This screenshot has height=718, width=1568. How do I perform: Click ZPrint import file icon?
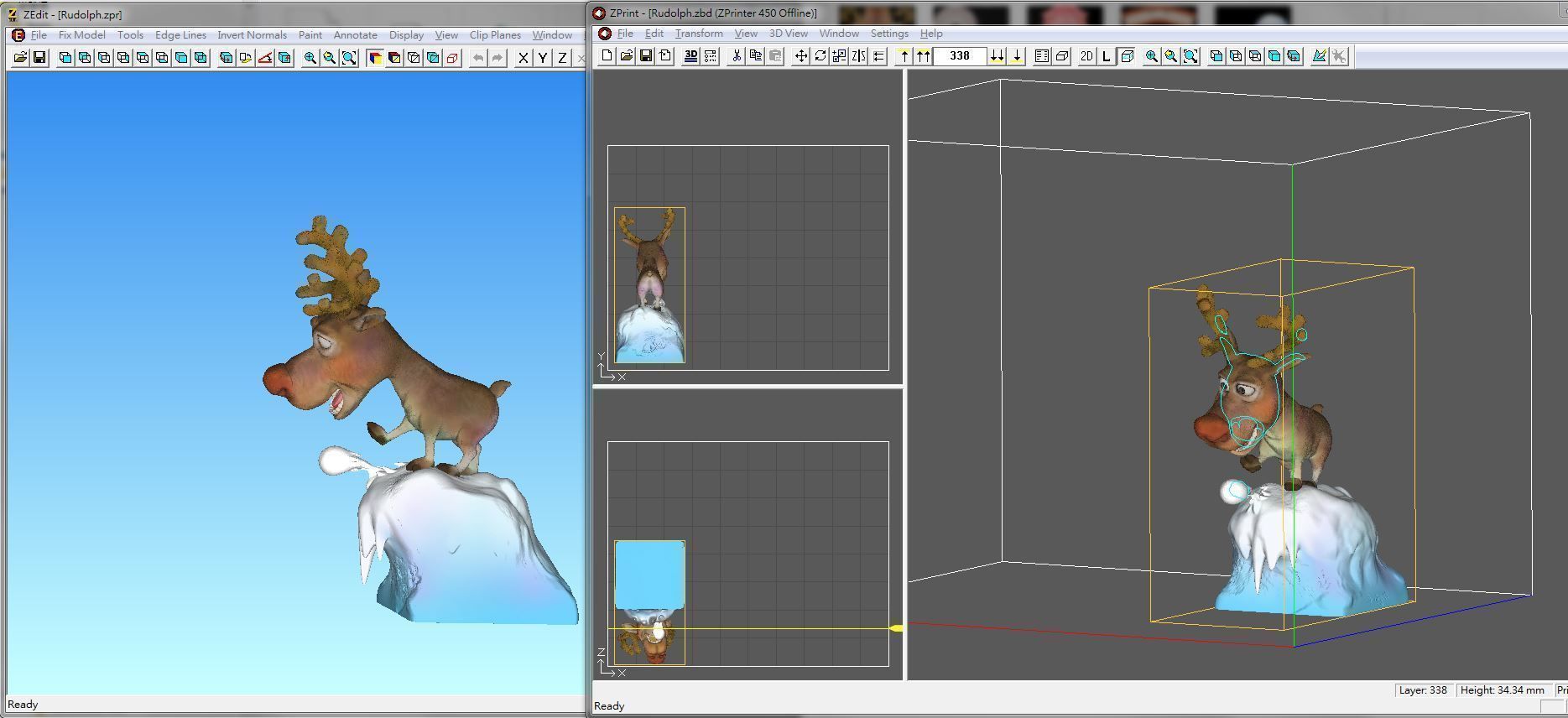(664, 56)
